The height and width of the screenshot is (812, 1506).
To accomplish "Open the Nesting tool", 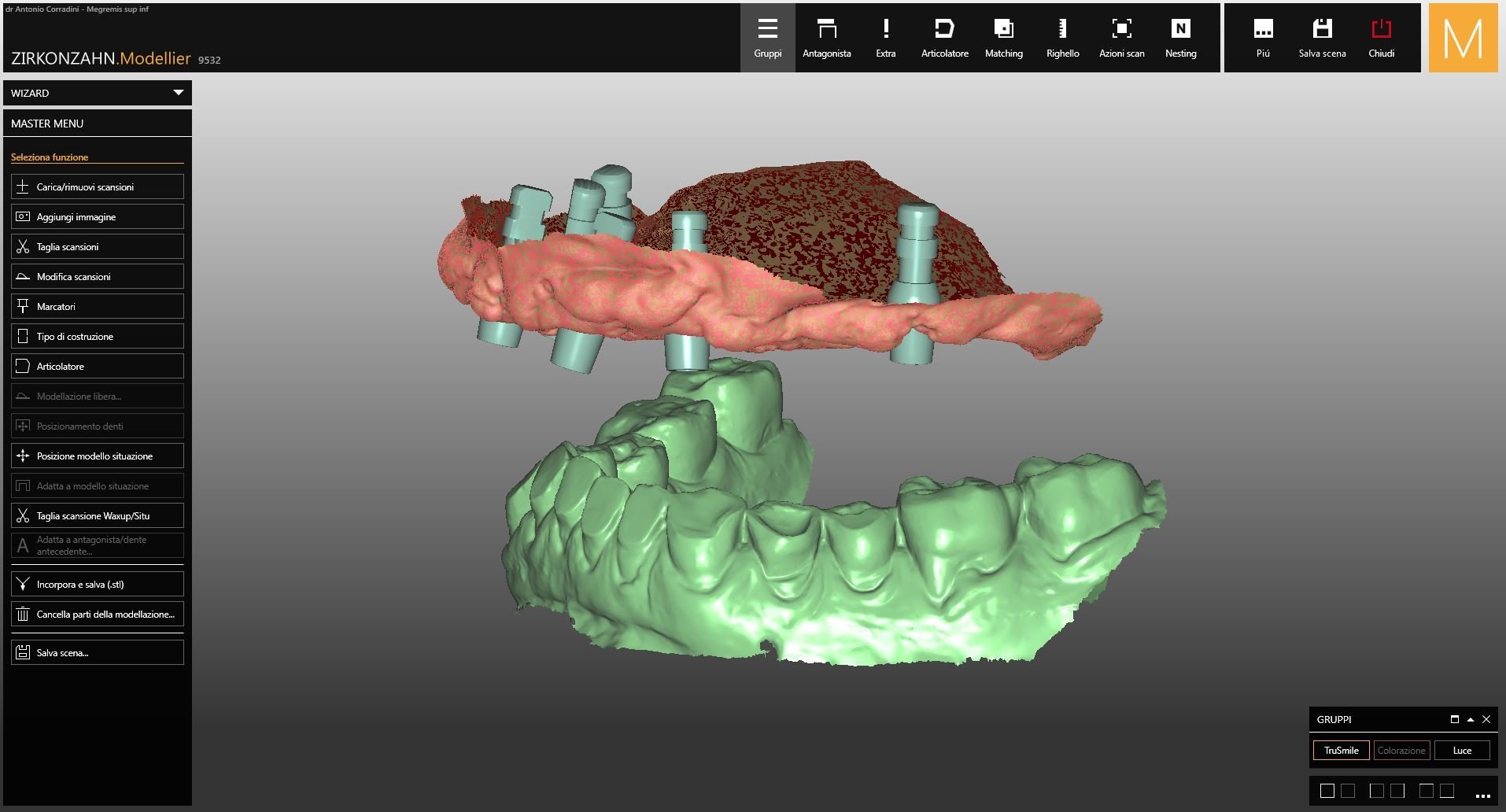I will coord(1180,38).
